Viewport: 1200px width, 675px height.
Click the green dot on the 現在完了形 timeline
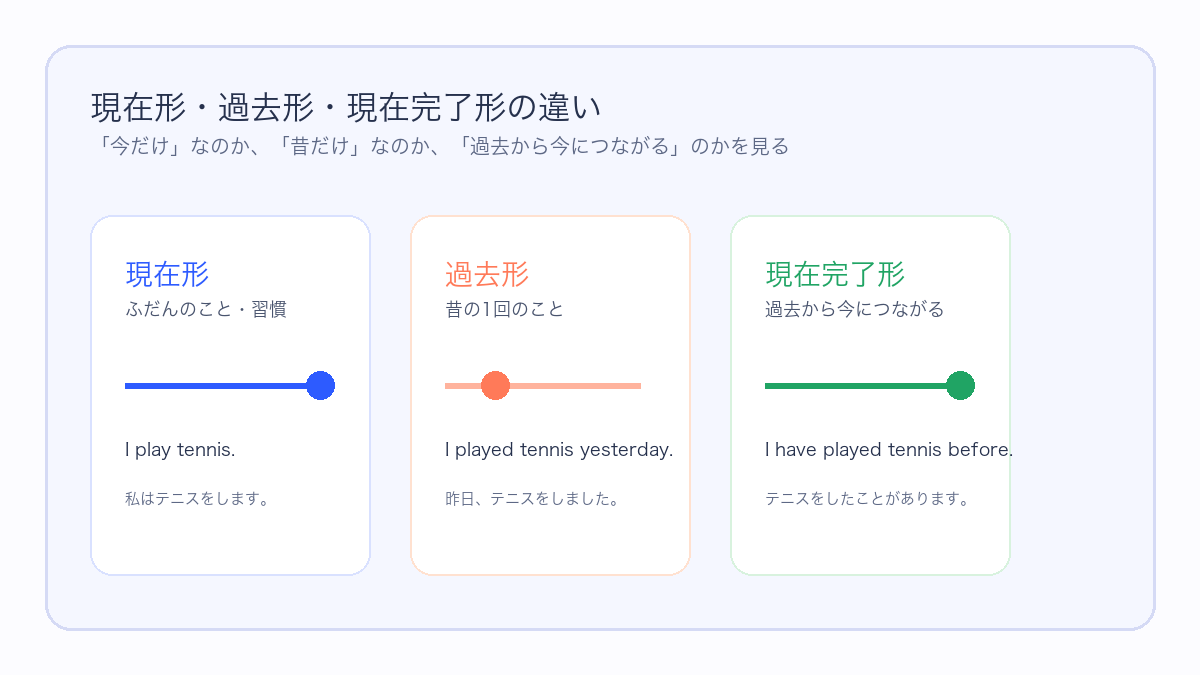coord(960,385)
